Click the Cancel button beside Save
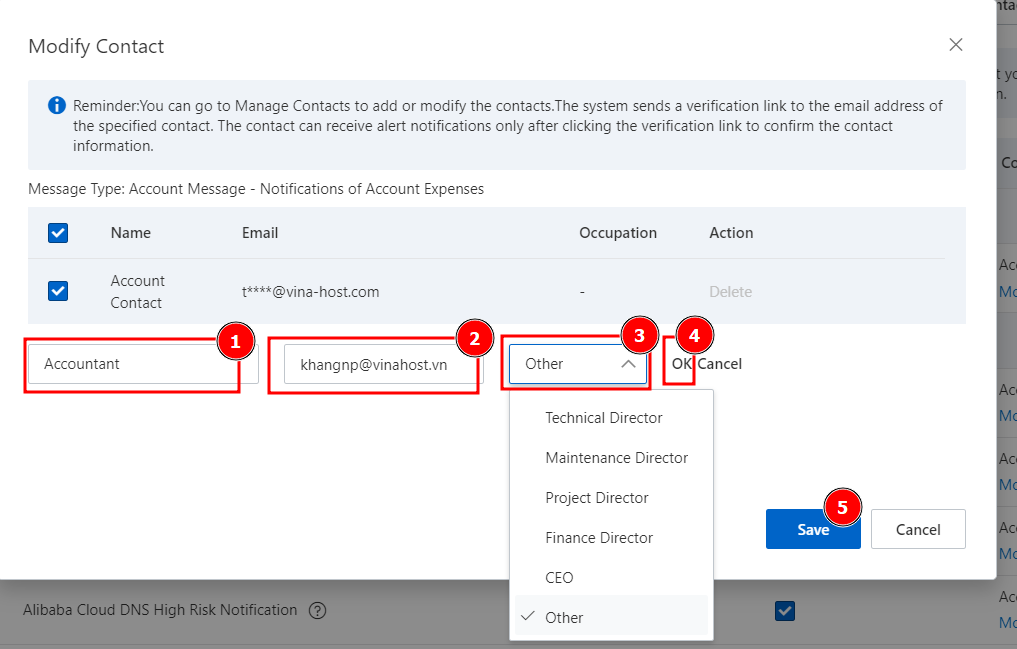Image resolution: width=1017 pixels, height=649 pixels. (917, 529)
